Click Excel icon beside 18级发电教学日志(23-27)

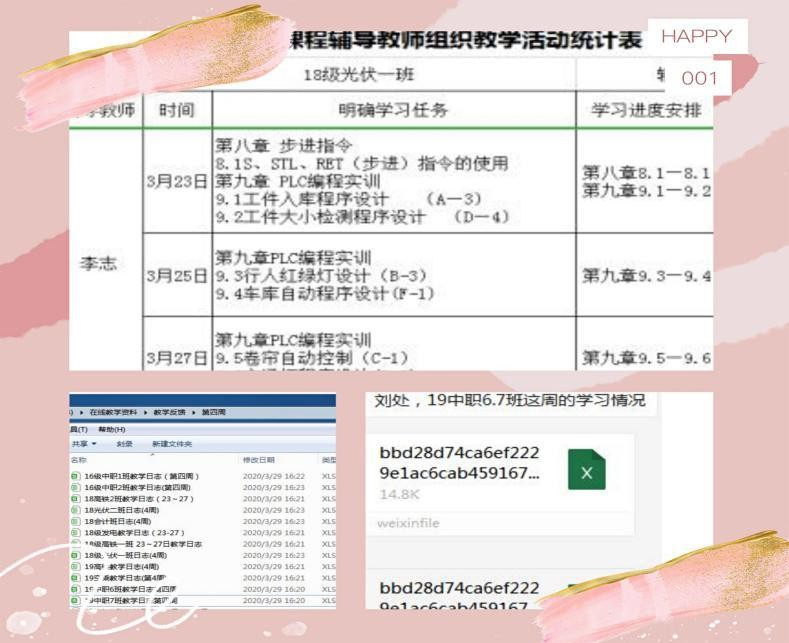76,533
